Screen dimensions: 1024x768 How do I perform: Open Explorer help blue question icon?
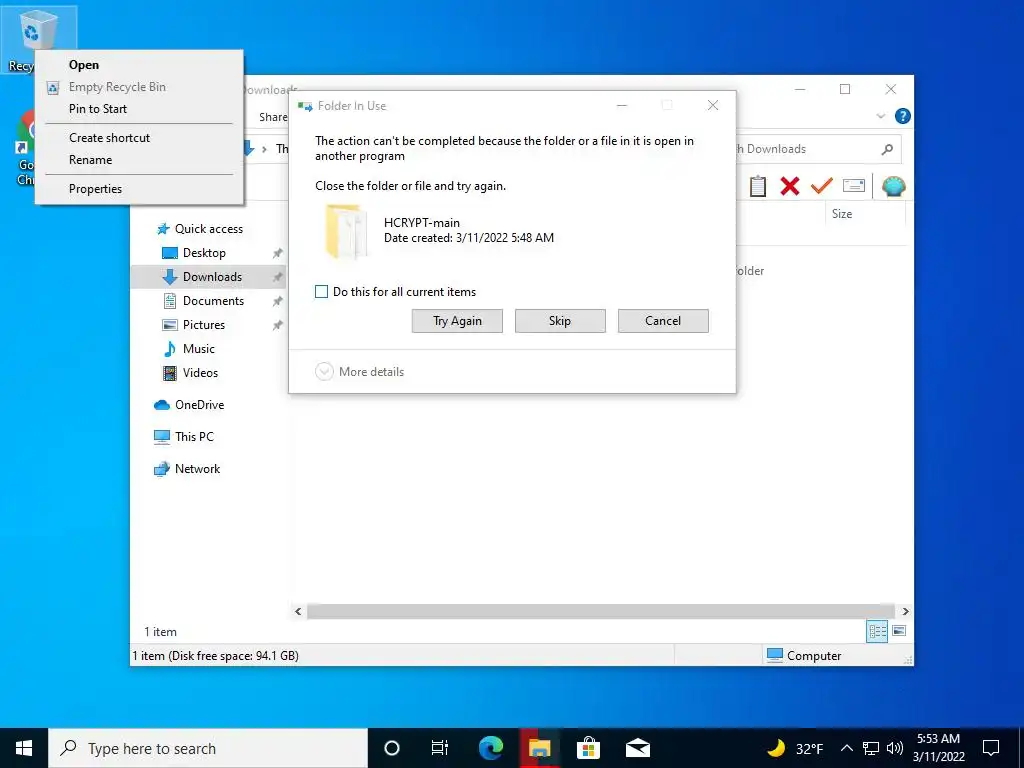[x=903, y=116]
